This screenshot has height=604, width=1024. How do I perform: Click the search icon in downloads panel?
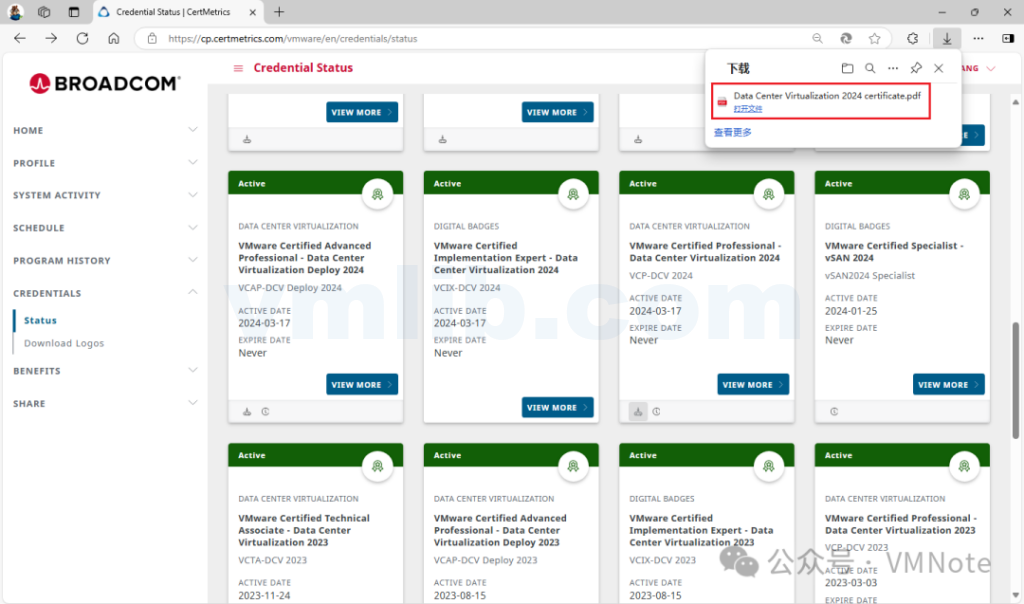pos(870,68)
